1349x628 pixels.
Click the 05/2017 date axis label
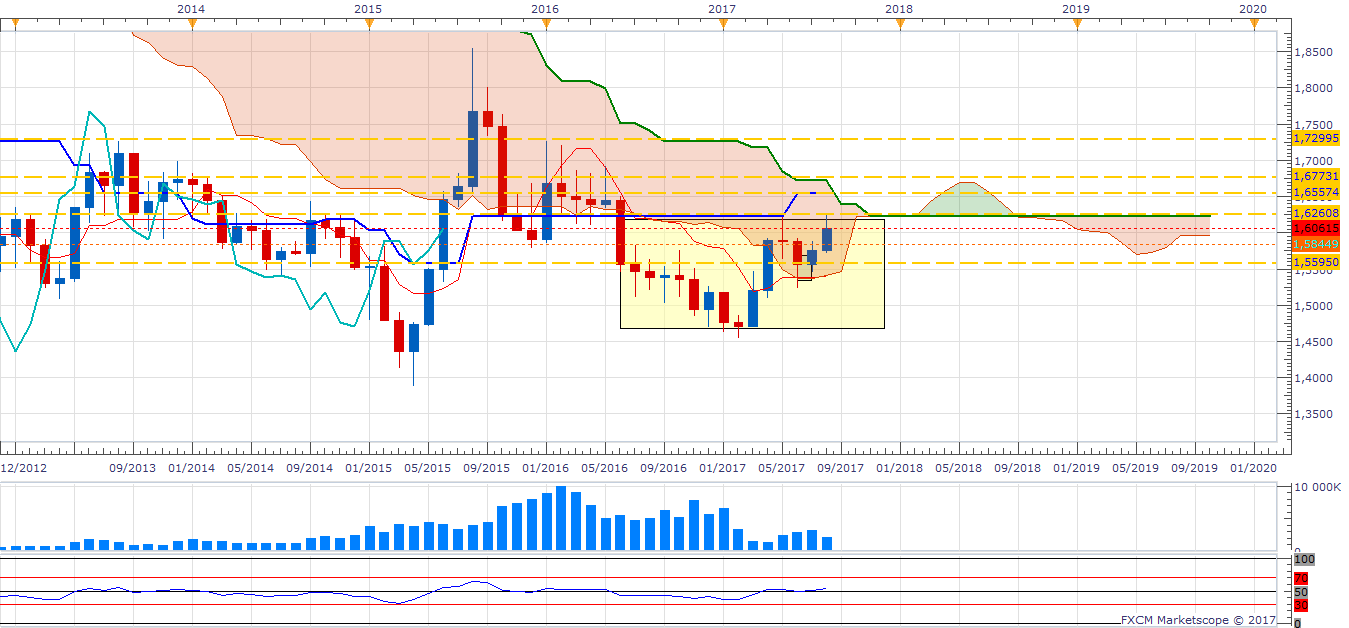[x=781, y=468]
